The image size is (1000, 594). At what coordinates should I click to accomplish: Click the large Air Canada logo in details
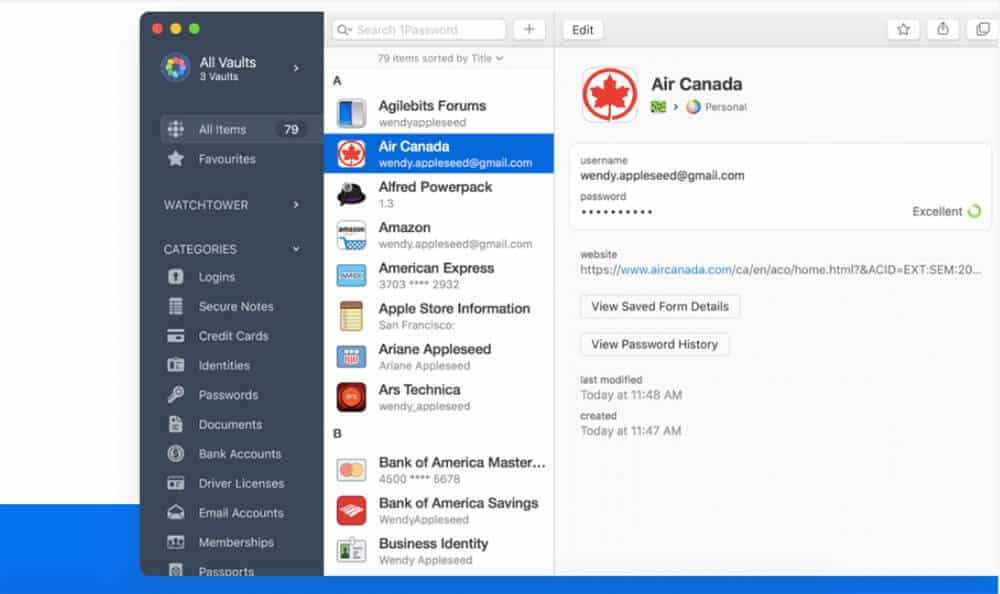[x=609, y=94]
